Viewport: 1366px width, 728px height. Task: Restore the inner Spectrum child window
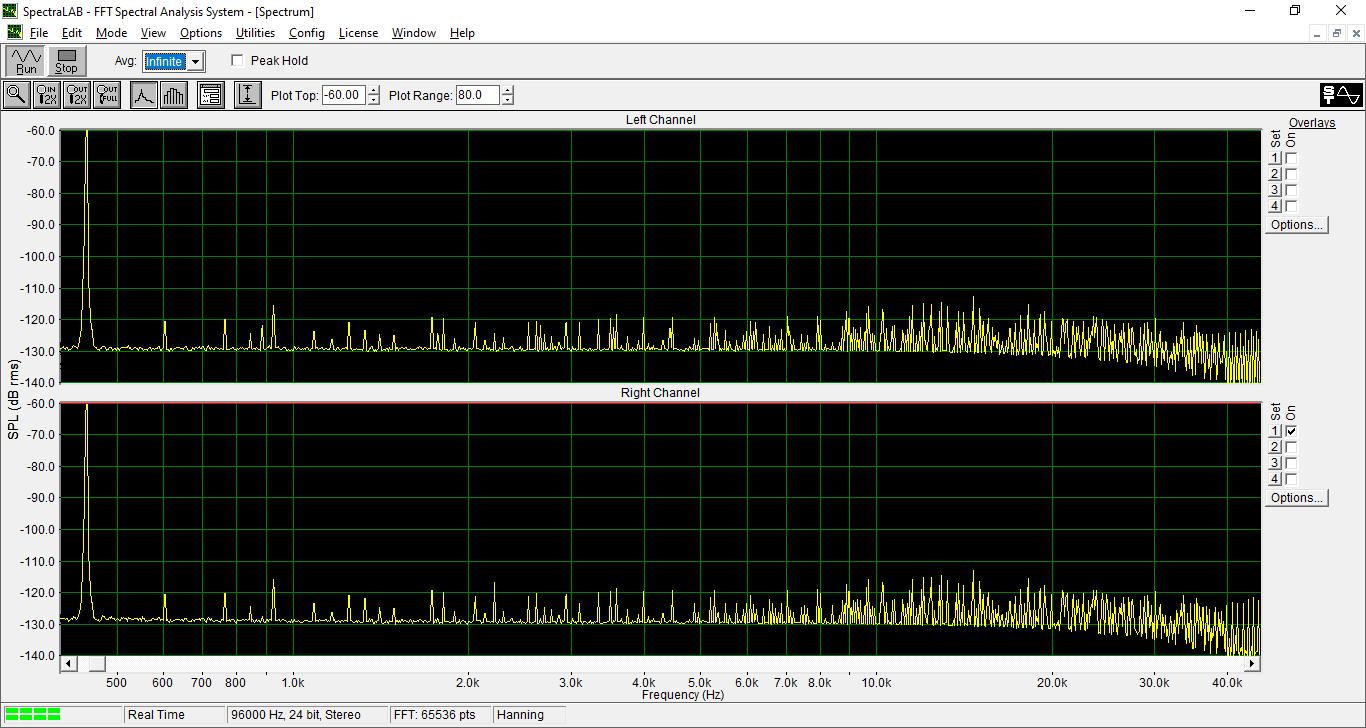click(x=1337, y=33)
